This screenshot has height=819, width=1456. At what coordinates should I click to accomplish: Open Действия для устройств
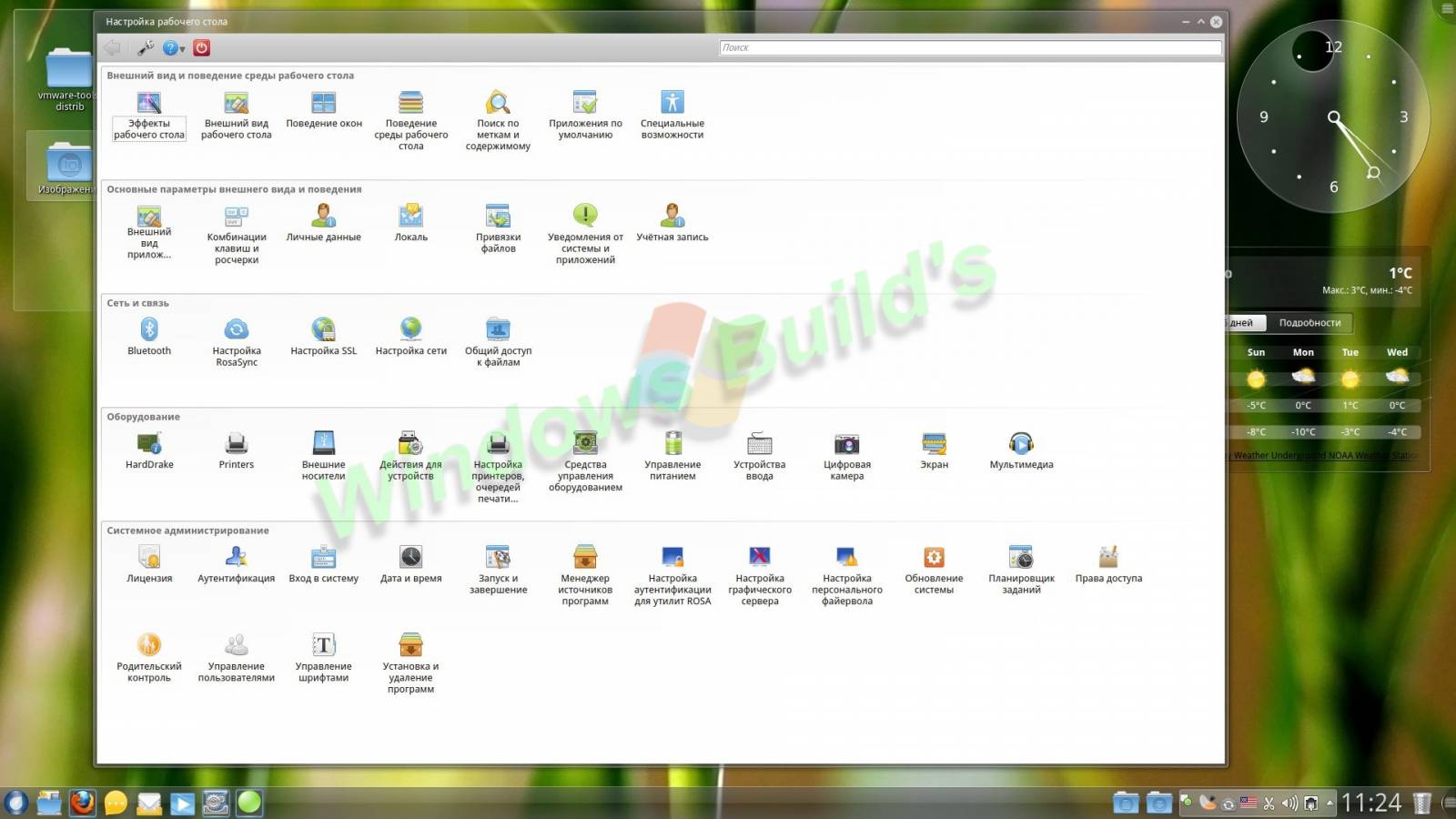pyautogui.click(x=411, y=457)
